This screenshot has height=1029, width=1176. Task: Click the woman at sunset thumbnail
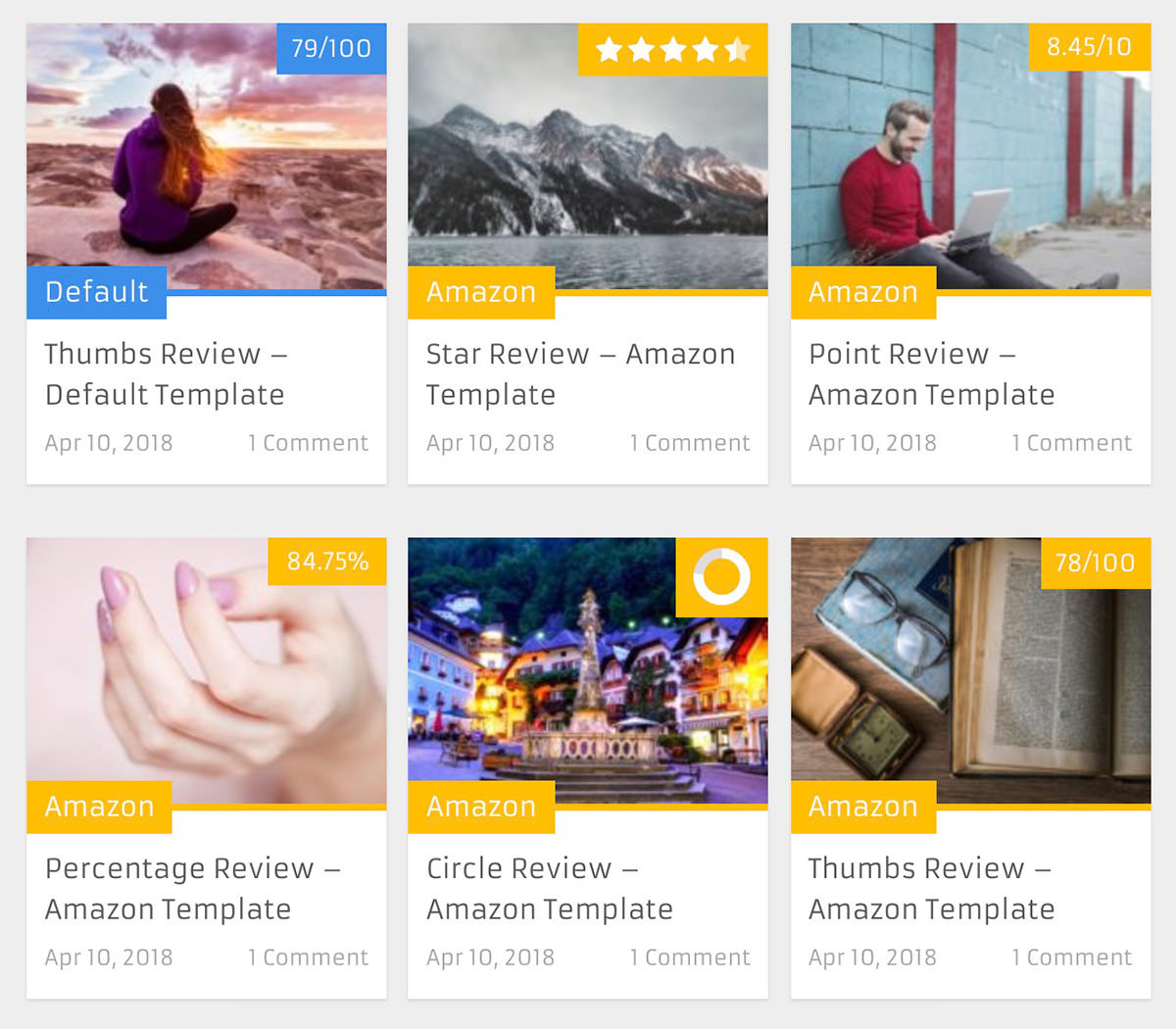click(207, 157)
